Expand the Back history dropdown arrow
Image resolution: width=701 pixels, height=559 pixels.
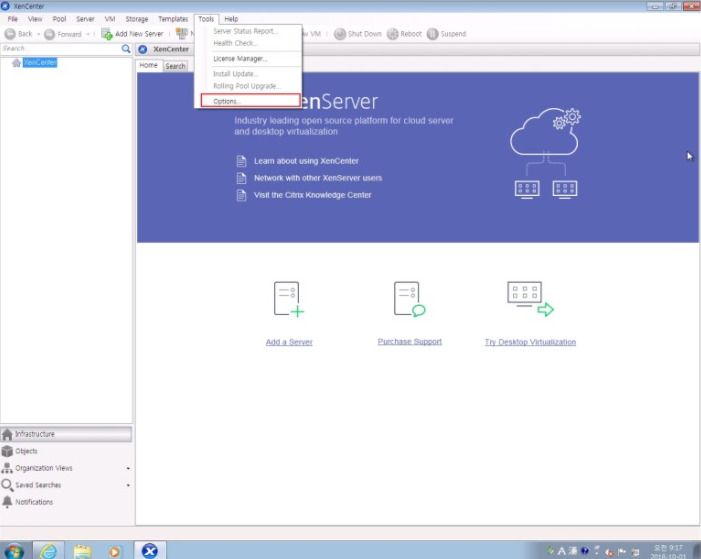coord(38,34)
